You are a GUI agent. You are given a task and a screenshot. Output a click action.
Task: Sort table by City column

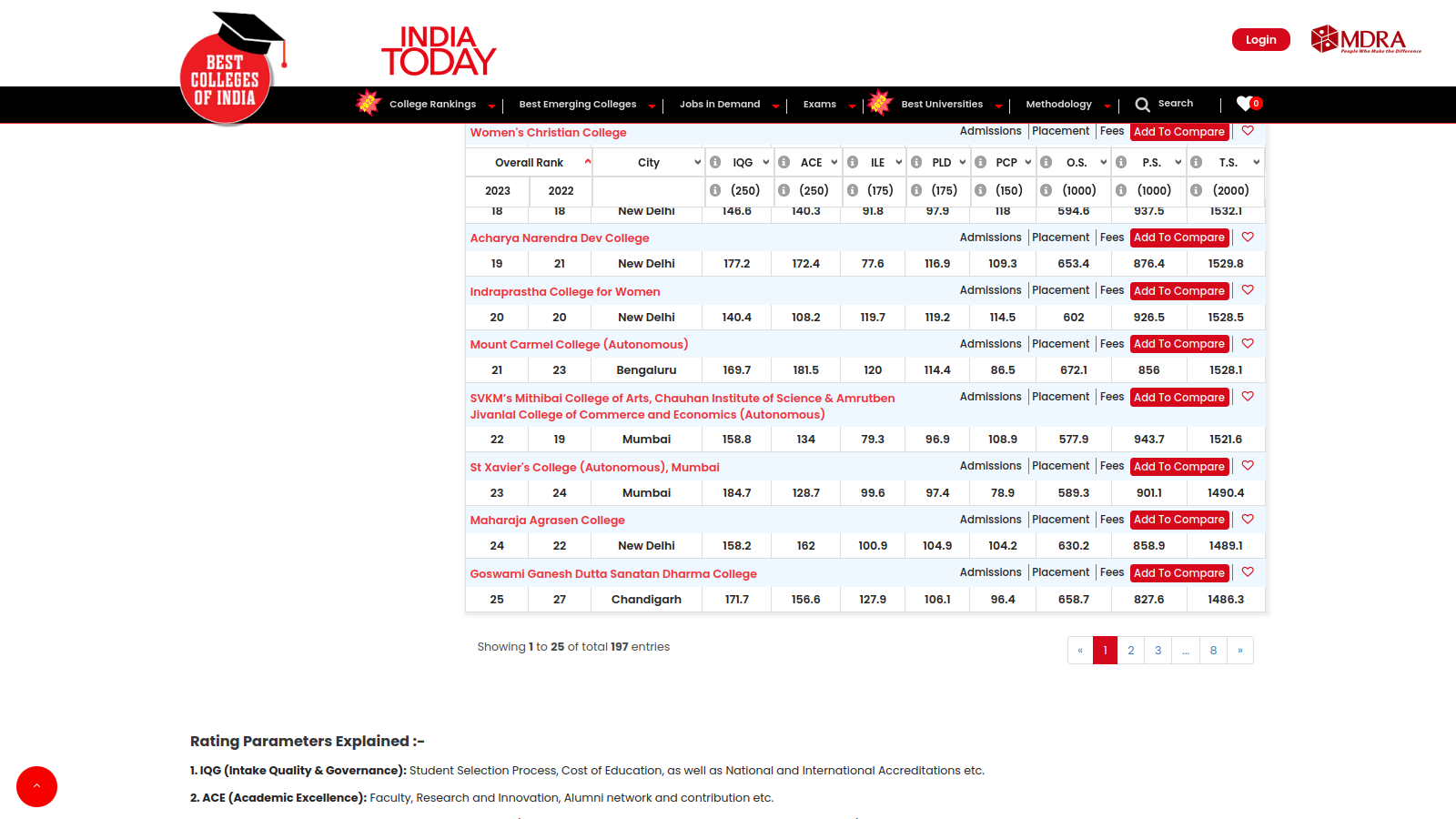649,163
